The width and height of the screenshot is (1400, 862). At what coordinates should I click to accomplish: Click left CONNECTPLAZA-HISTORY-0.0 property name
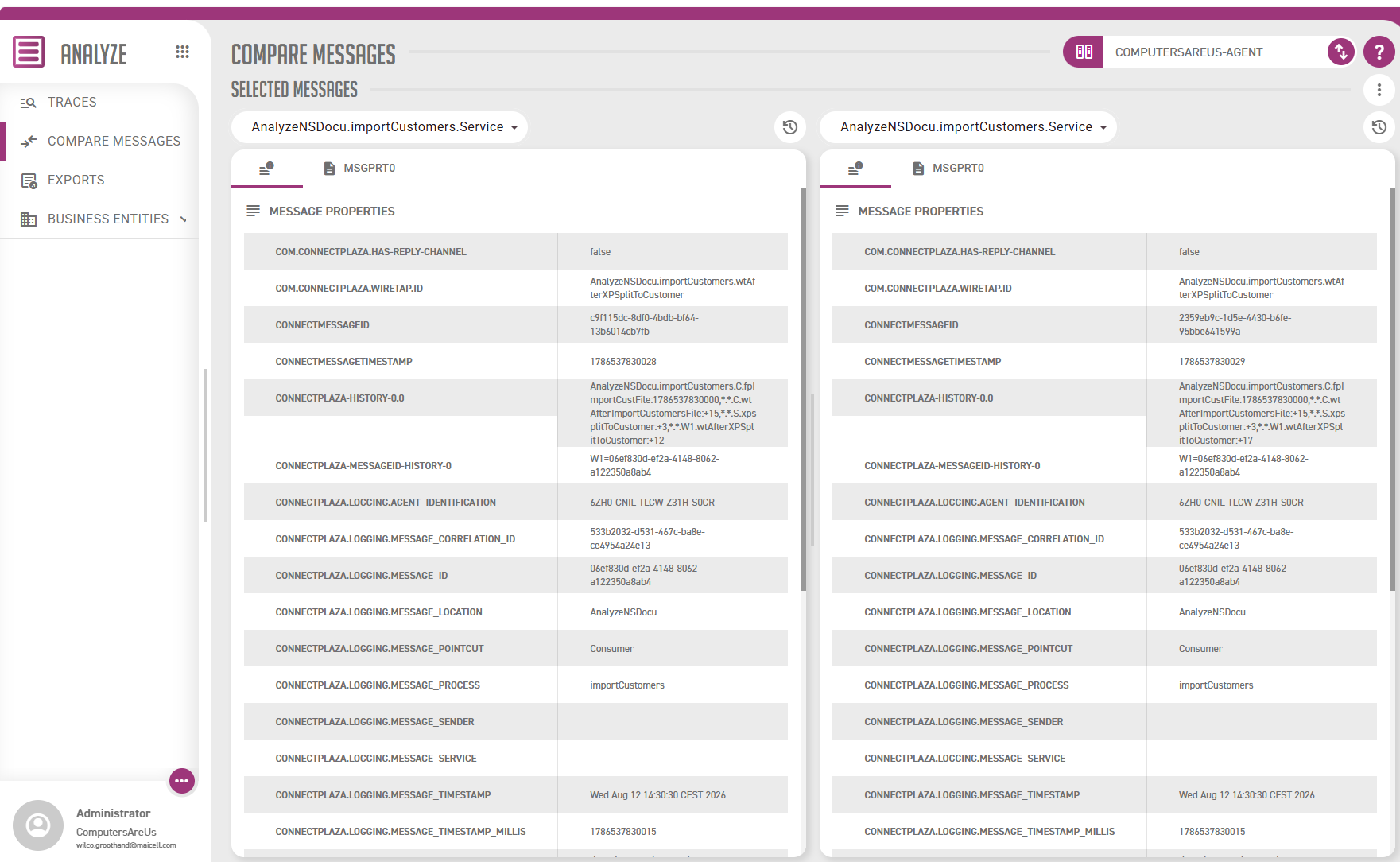(x=339, y=398)
